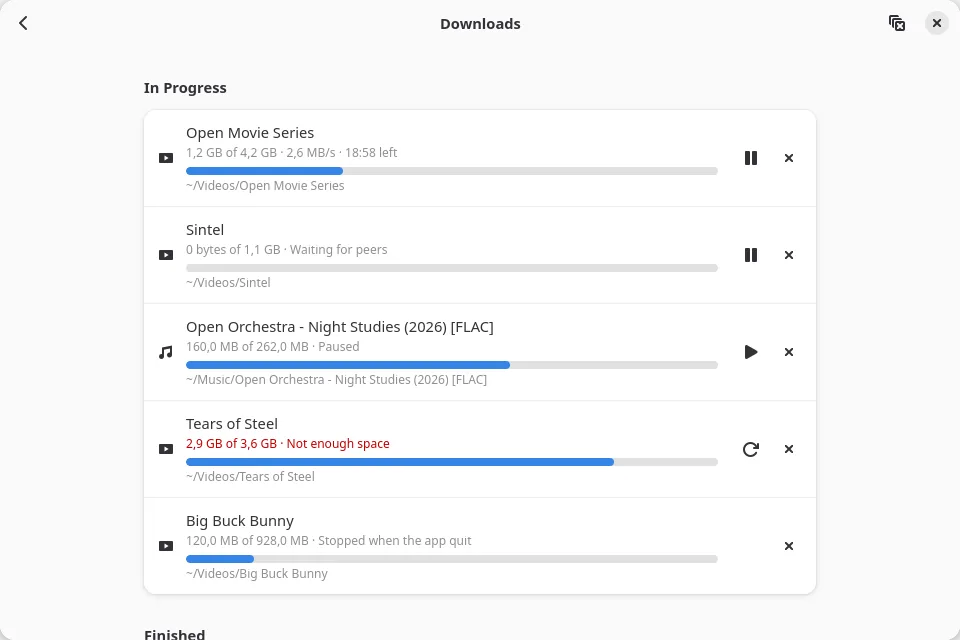Go back using the left arrow icon
The image size is (960, 640).
(x=23, y=23)
